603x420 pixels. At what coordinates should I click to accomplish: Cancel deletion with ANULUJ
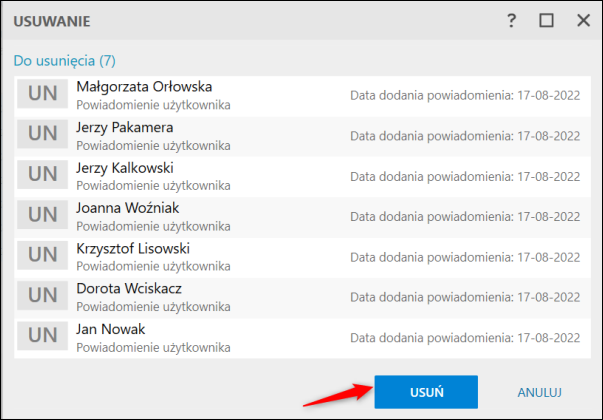click(x=541, y=392)
